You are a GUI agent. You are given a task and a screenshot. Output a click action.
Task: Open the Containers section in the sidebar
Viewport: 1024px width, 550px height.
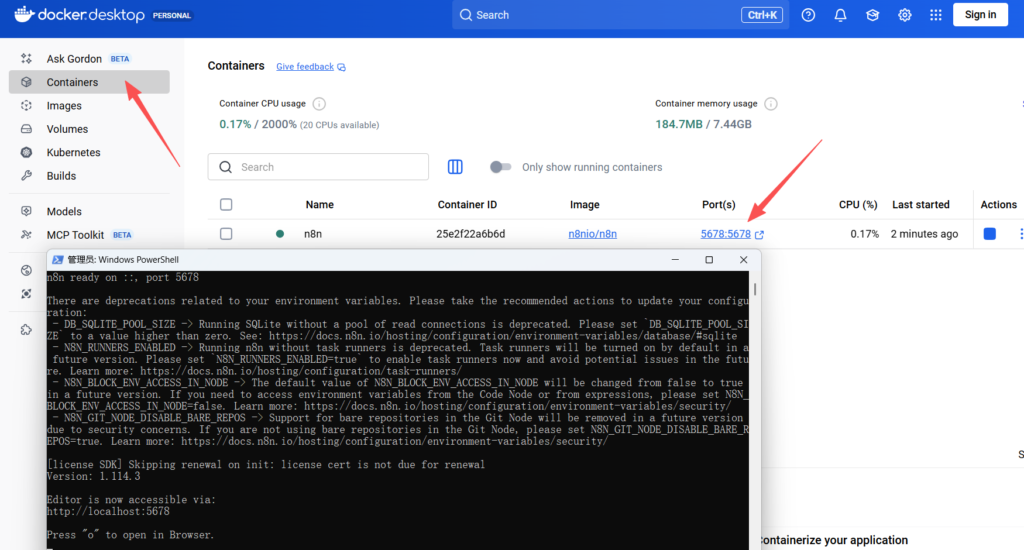click(72, 82)
